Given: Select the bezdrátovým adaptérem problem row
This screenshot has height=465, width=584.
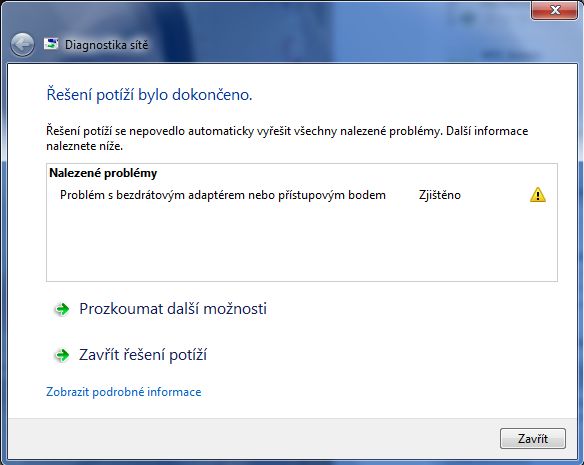Looking at the screenshot, I should pyautogui.click(x=302, y=195).
